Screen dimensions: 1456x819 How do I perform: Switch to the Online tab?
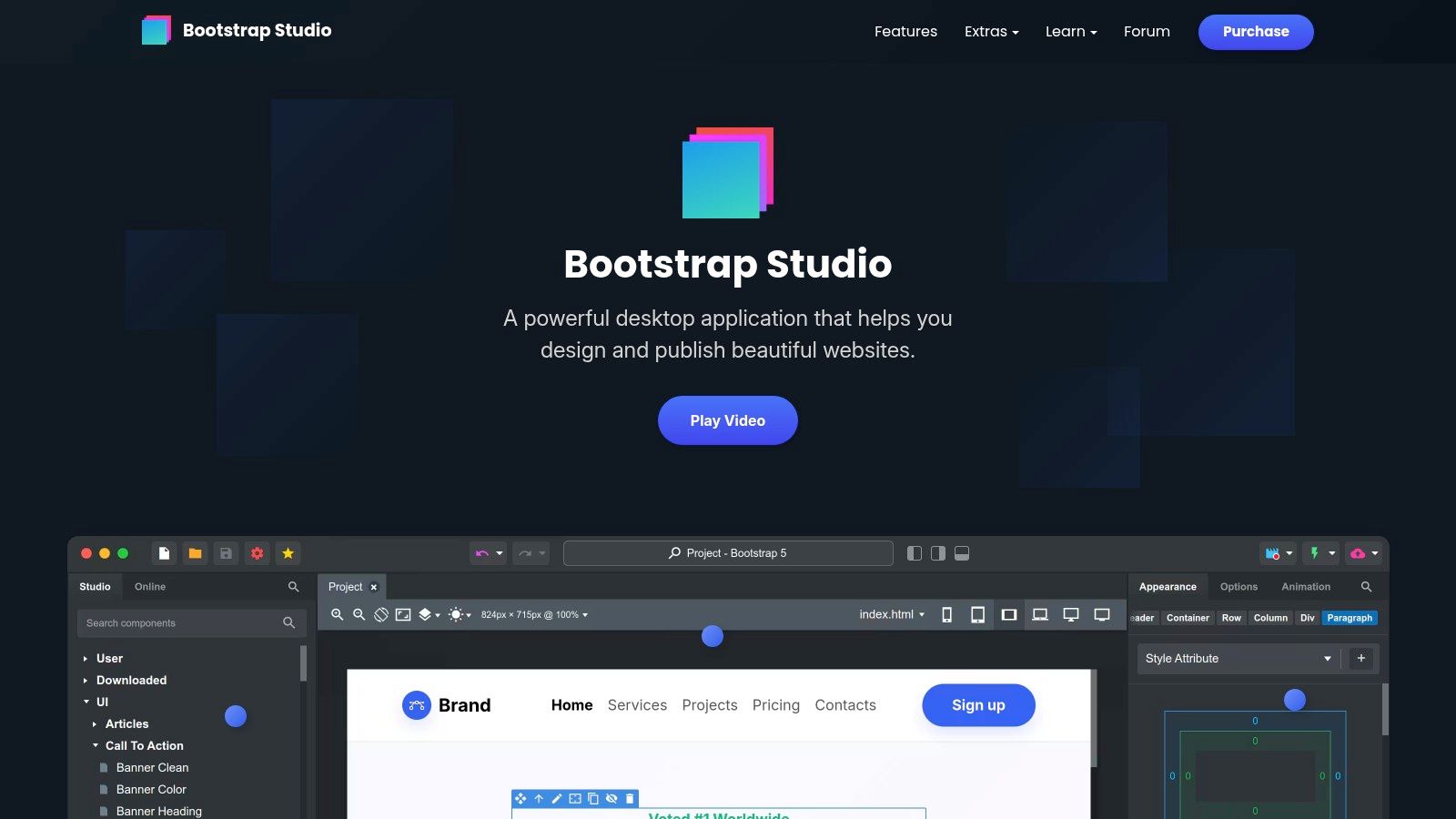pos(150,587)
